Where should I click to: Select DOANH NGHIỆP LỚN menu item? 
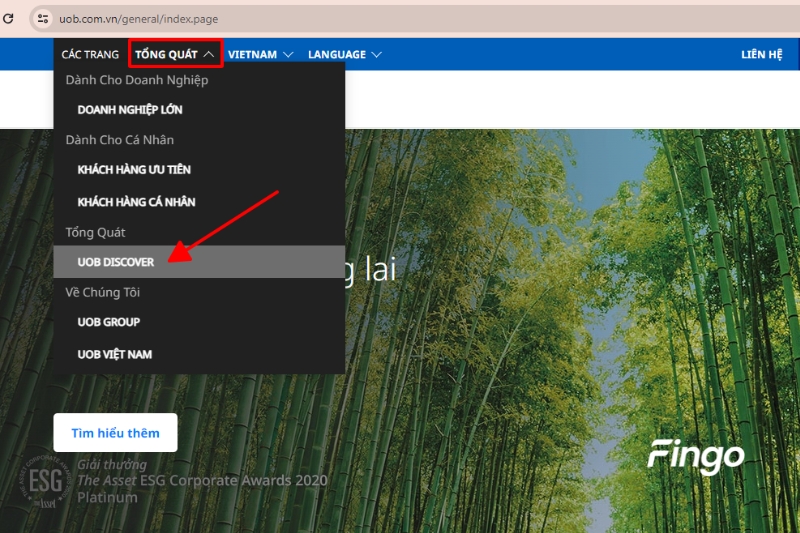pos(199,110)
